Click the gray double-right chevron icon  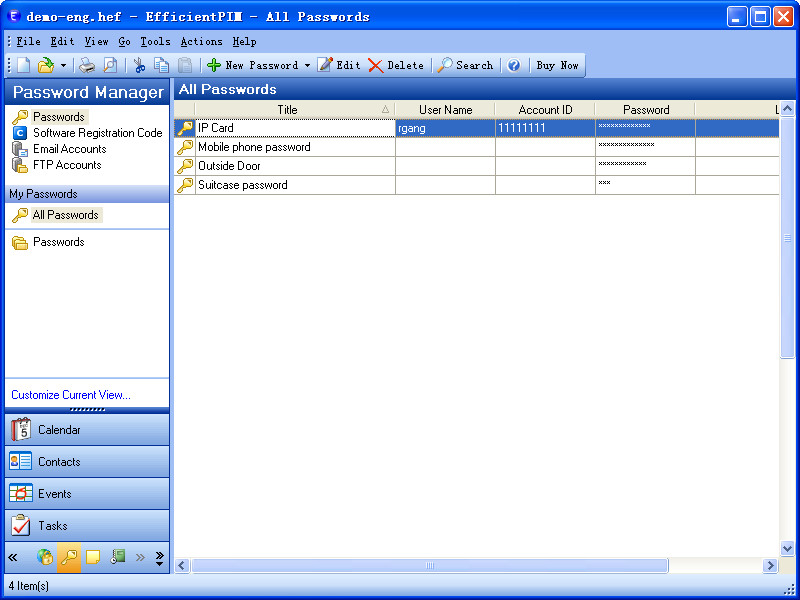[140, 557]
